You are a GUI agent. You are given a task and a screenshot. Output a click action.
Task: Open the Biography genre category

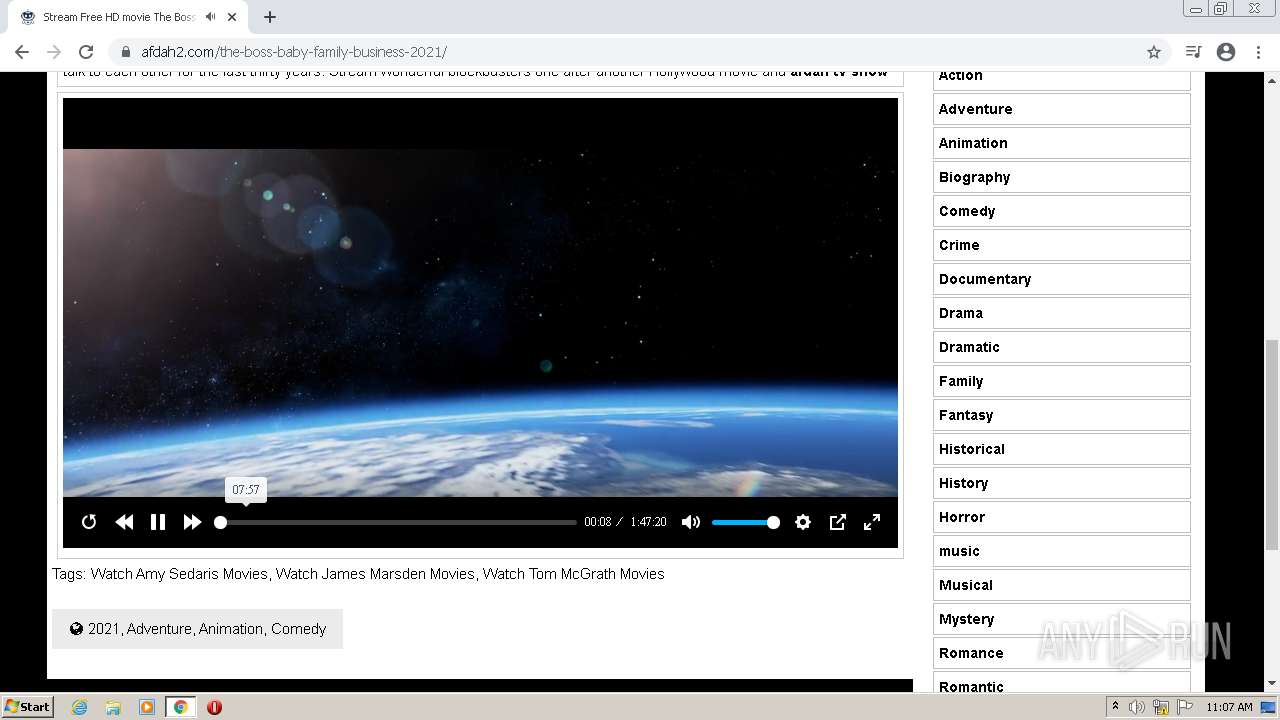coord(1062,177)
